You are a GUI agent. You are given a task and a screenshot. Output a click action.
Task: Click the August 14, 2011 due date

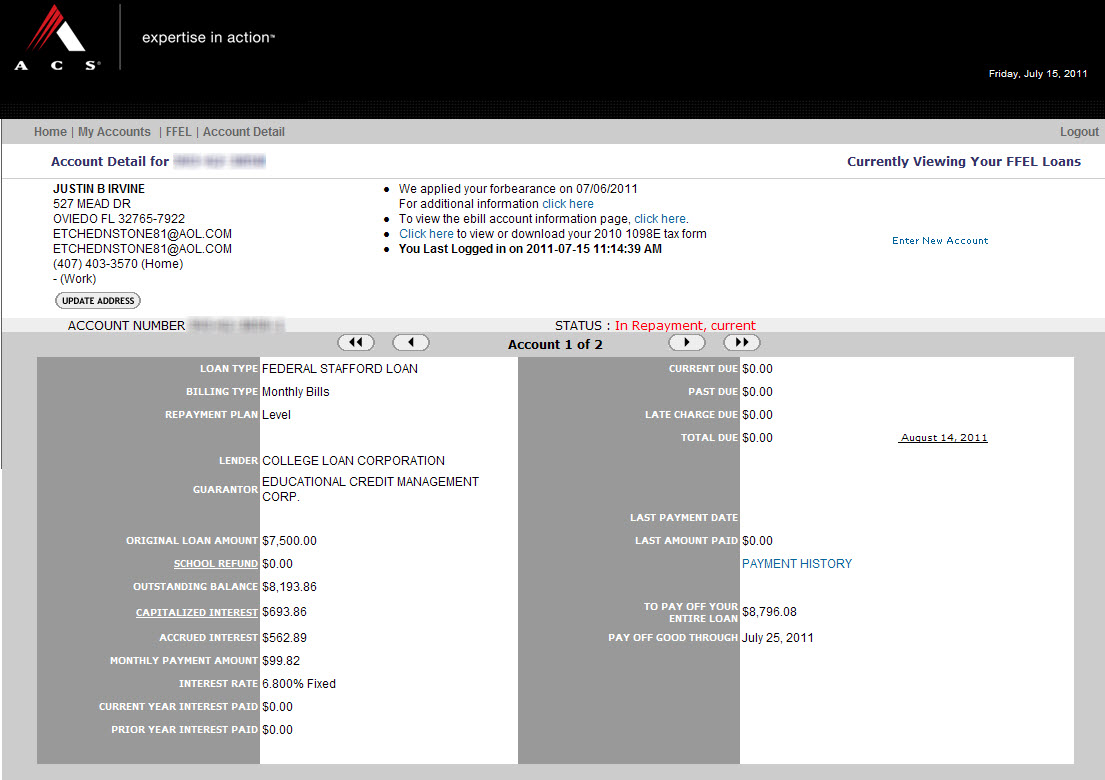point(943,438)
